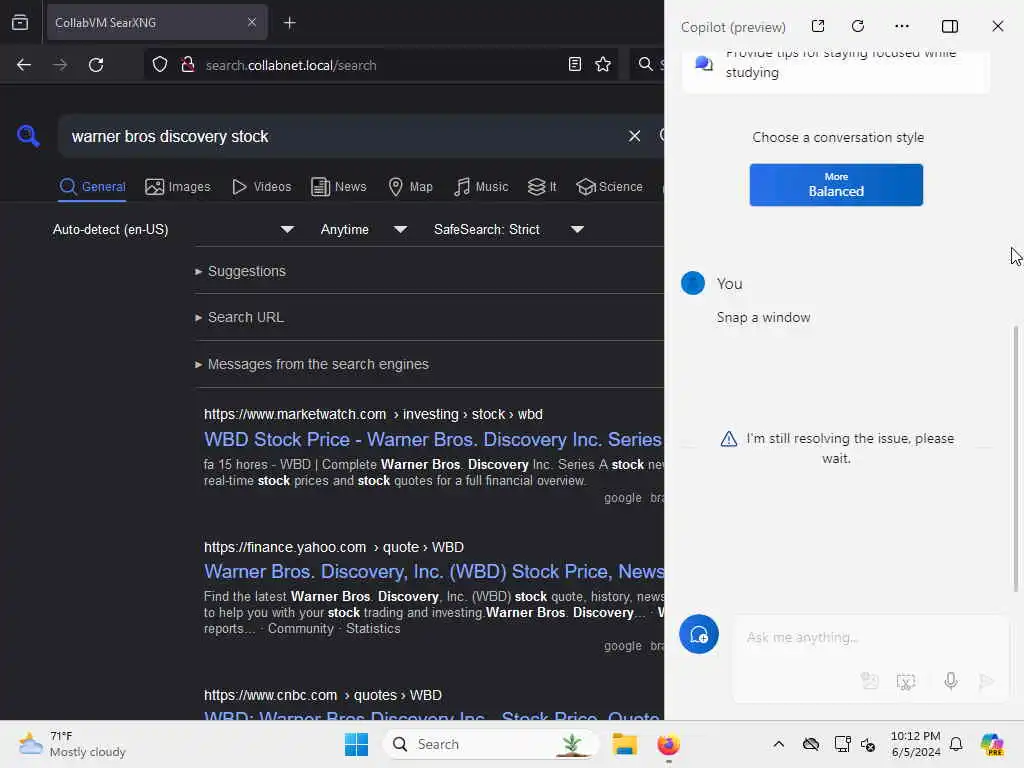Open Copilot link in new tab icon
Image resolution: width=1024 pixels, height=768 pixels.
(x=818, y=26)
